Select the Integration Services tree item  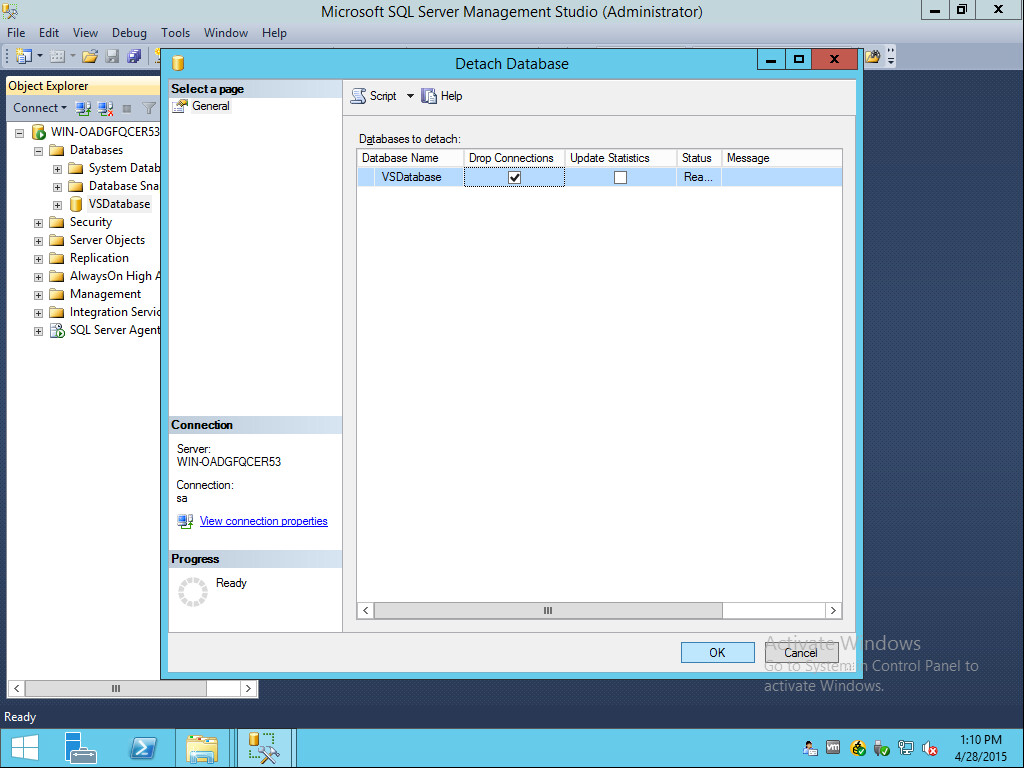pyautogui.click(x=115, y=312)
